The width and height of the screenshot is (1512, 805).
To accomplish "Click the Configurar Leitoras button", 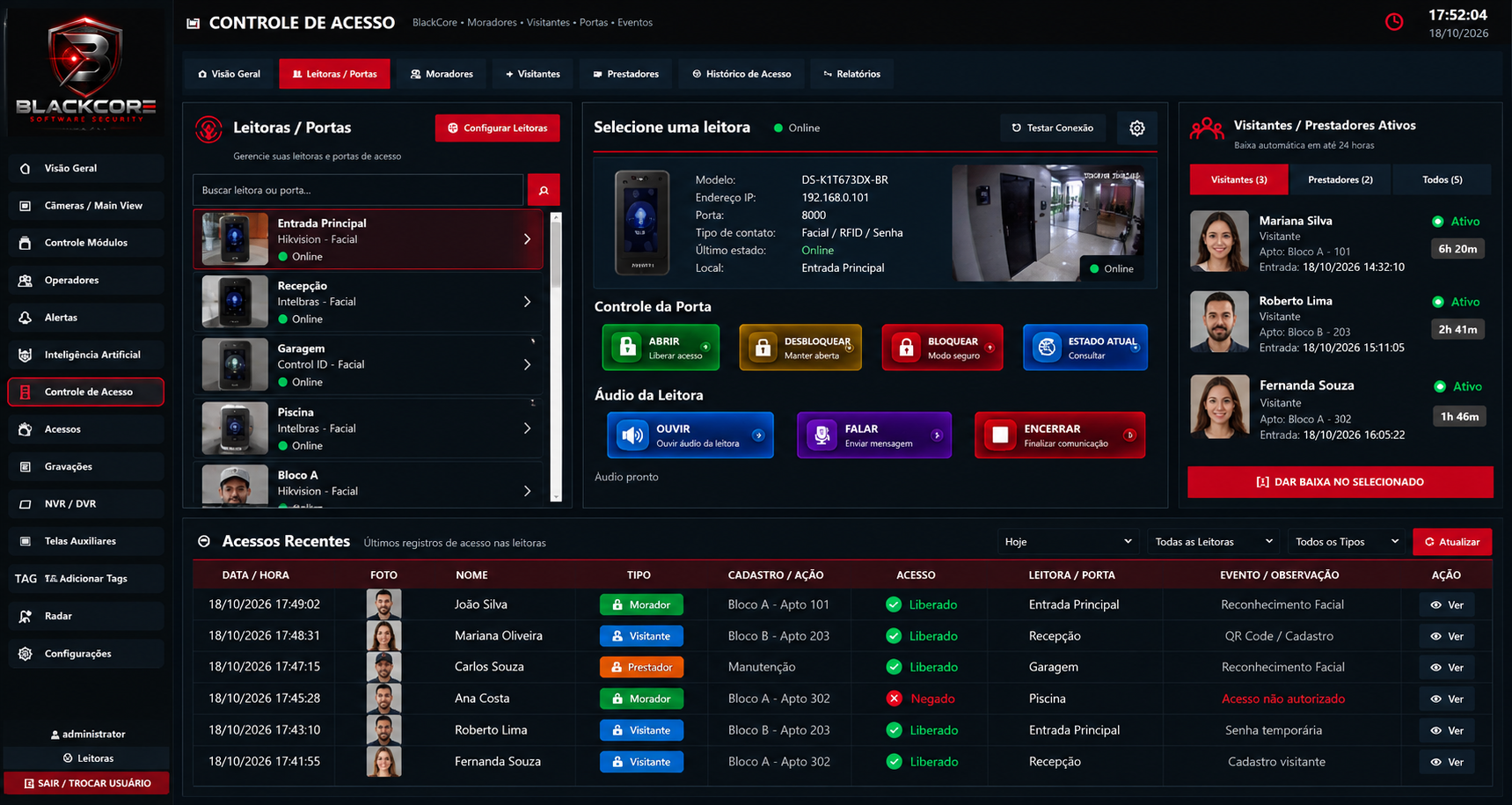I will (x=498, y=128).
